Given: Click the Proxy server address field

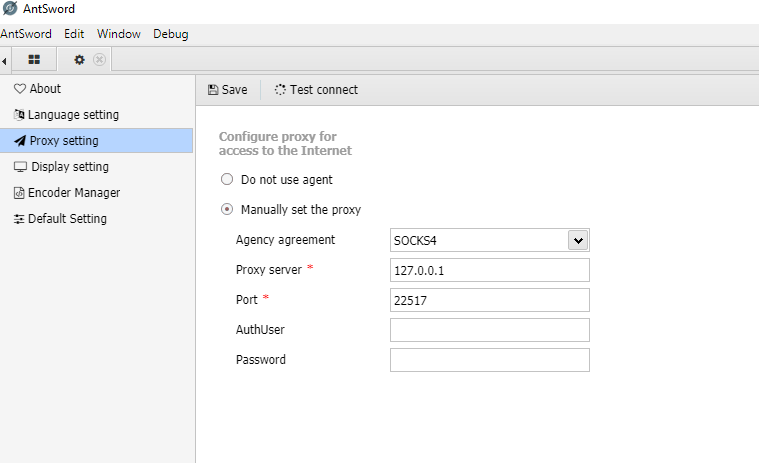Looking at the screenshot, I should tap(489, 270).
